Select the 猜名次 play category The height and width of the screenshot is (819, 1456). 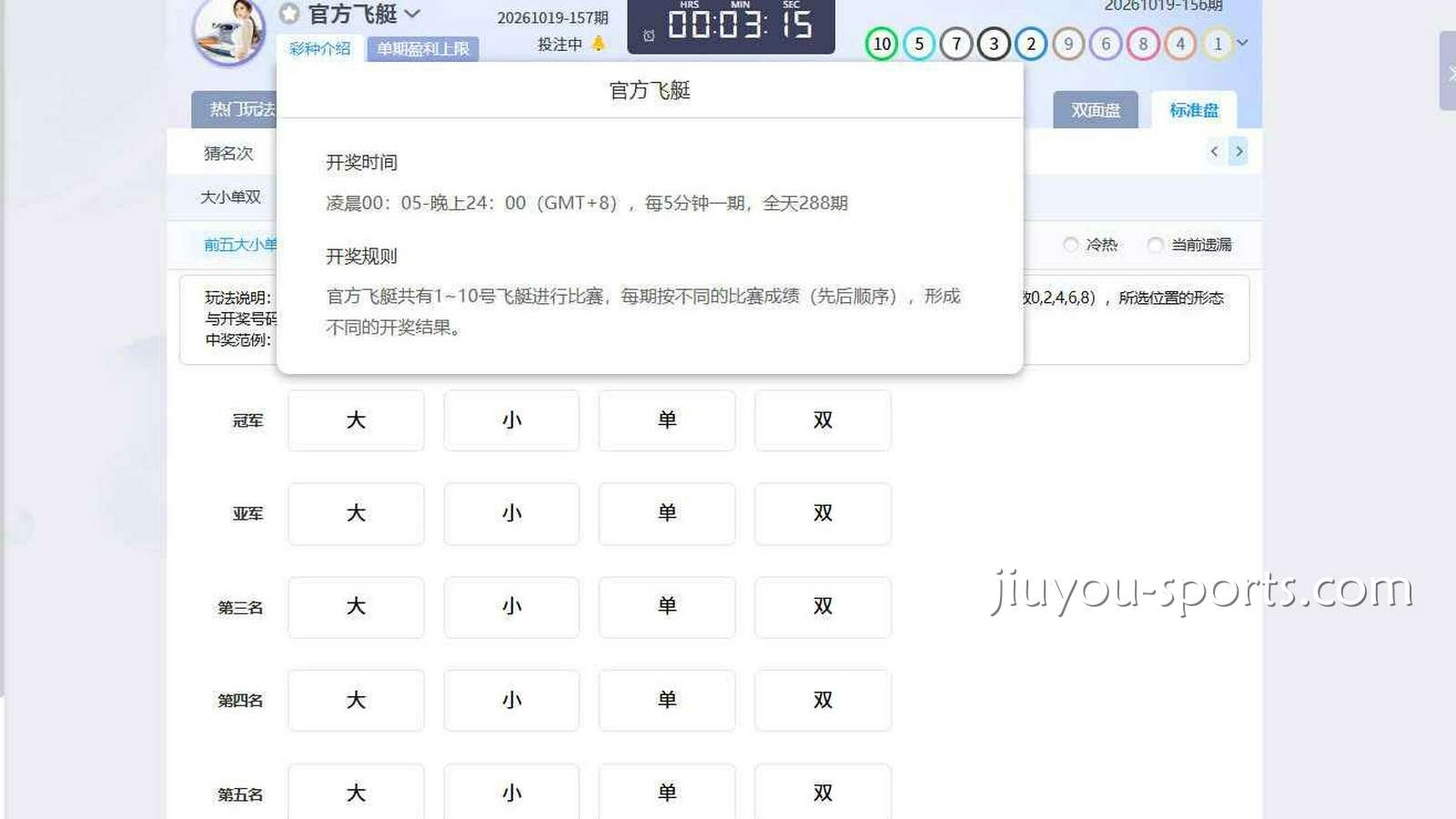click(228, 153)
